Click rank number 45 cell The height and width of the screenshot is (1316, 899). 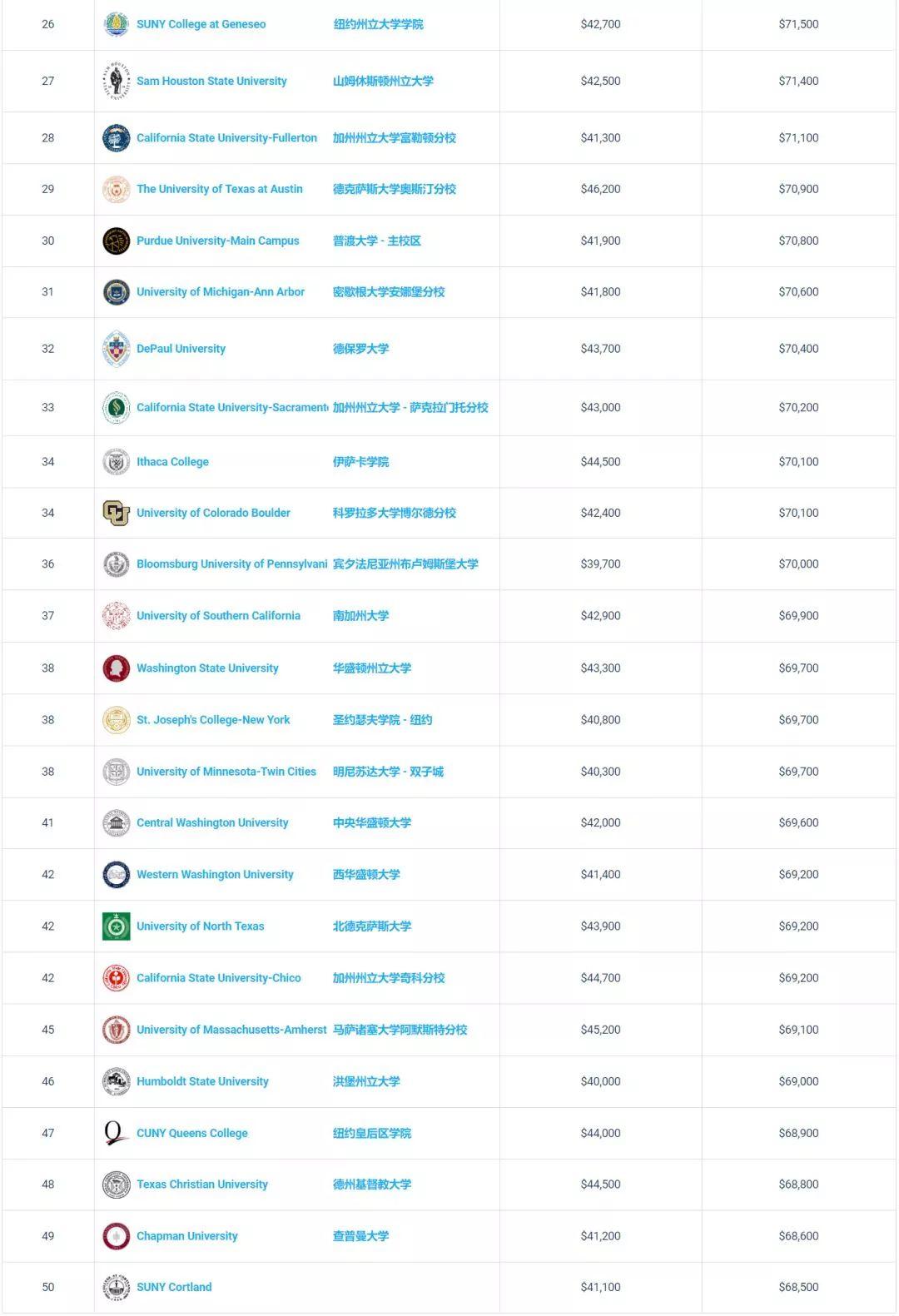48,1030
